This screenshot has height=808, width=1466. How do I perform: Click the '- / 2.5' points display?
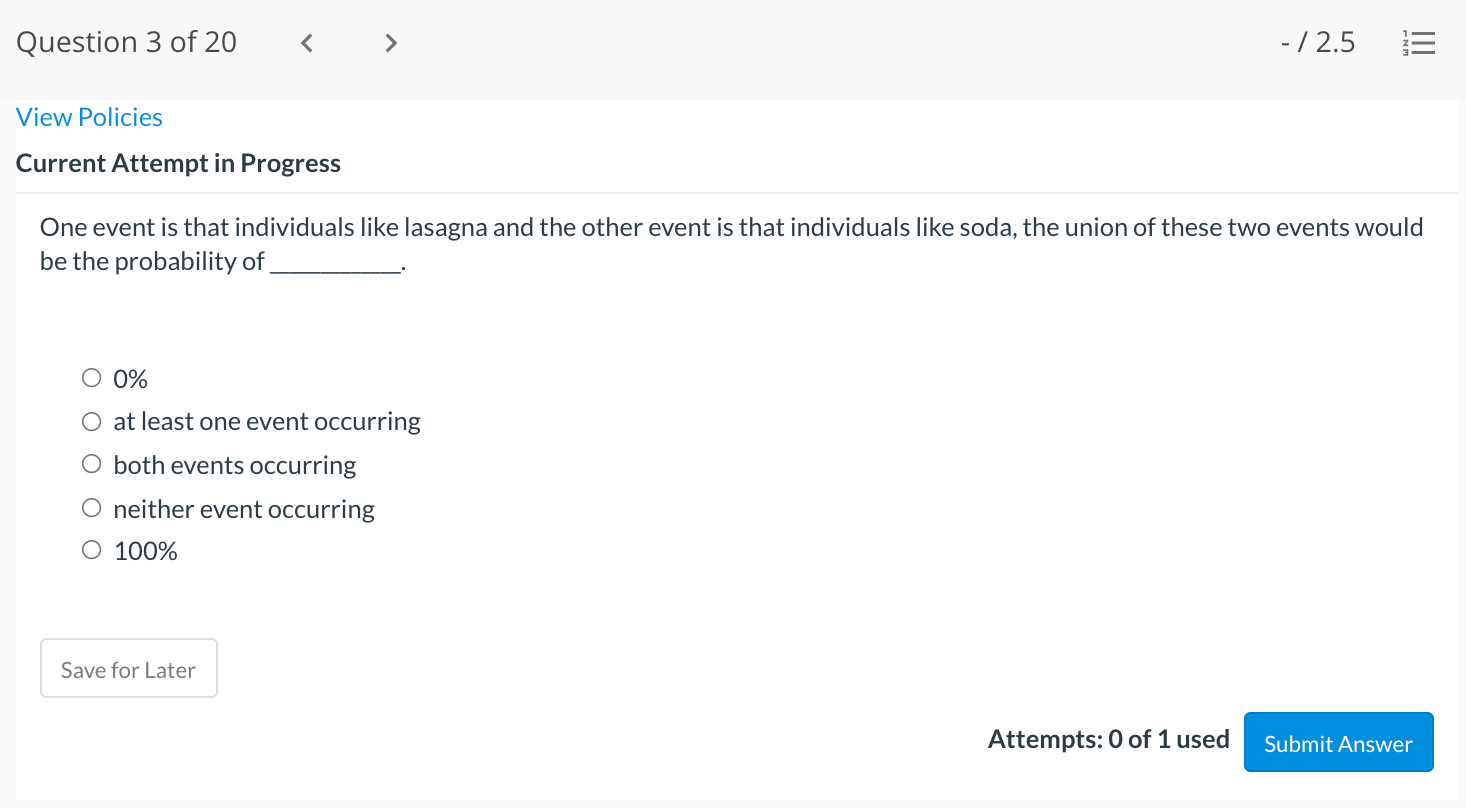tap(1317, 42)
